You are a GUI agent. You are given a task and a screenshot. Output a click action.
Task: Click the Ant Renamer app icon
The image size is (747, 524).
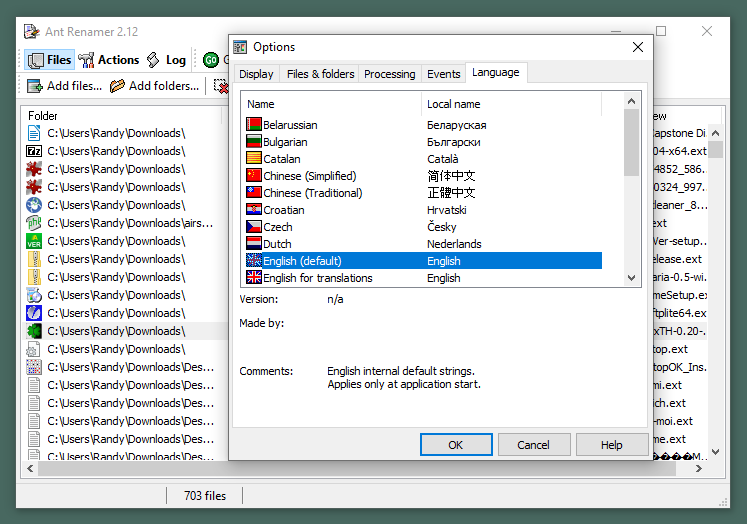click(31, 31)
